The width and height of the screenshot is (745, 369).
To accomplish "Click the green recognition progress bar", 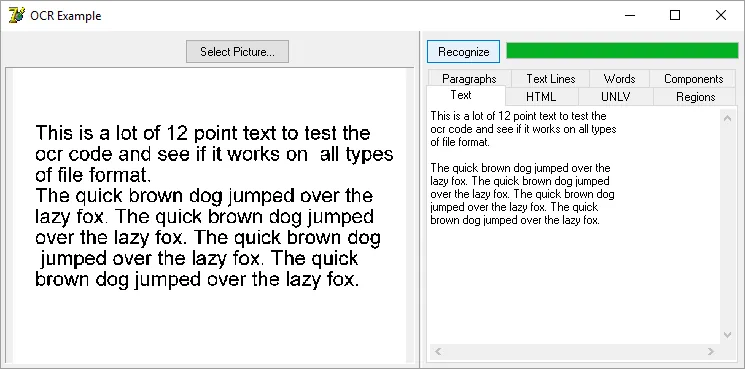I will tap(622, 50).
